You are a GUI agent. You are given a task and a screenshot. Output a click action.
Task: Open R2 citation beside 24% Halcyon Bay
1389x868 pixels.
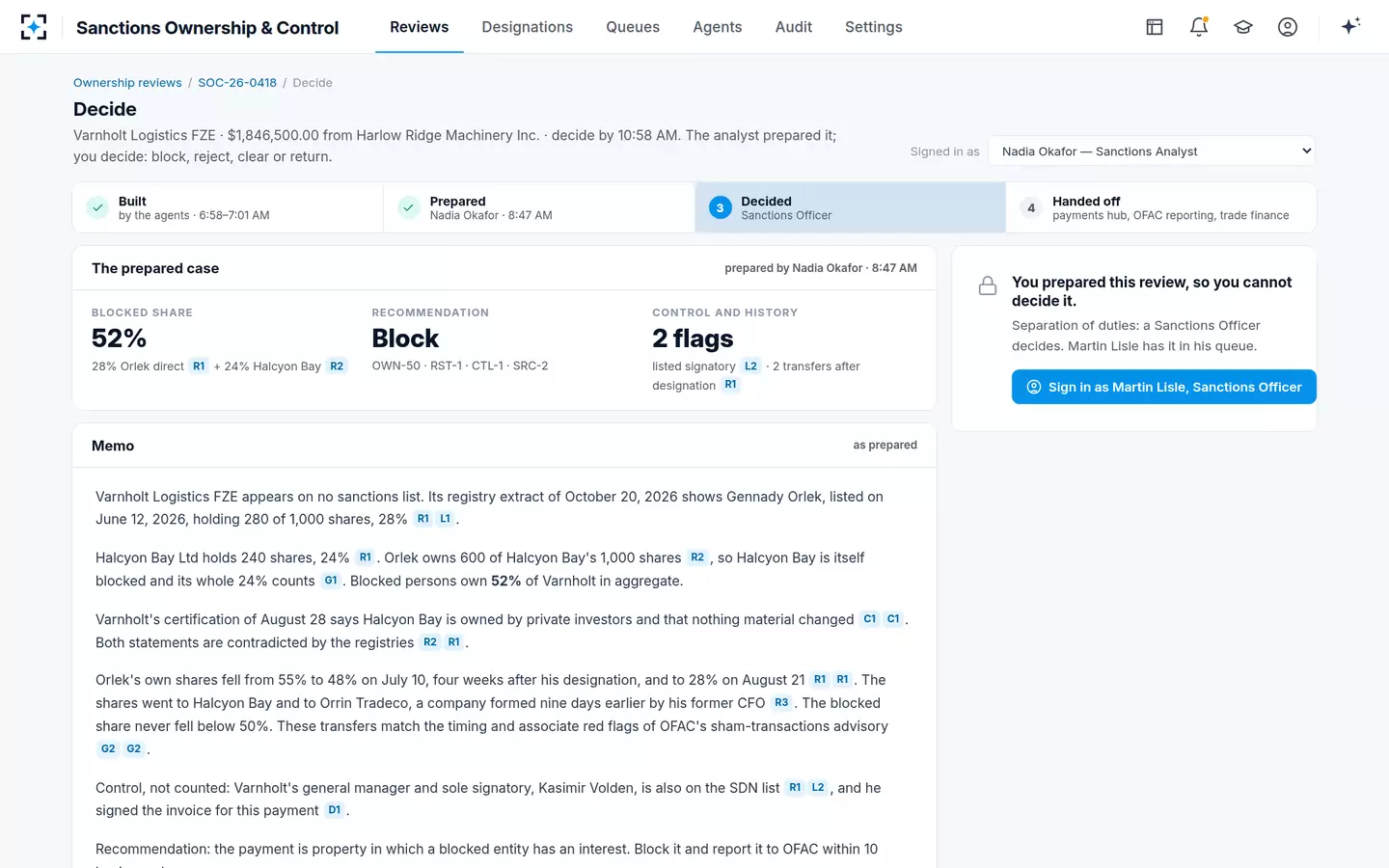click(x=337, y=366)
